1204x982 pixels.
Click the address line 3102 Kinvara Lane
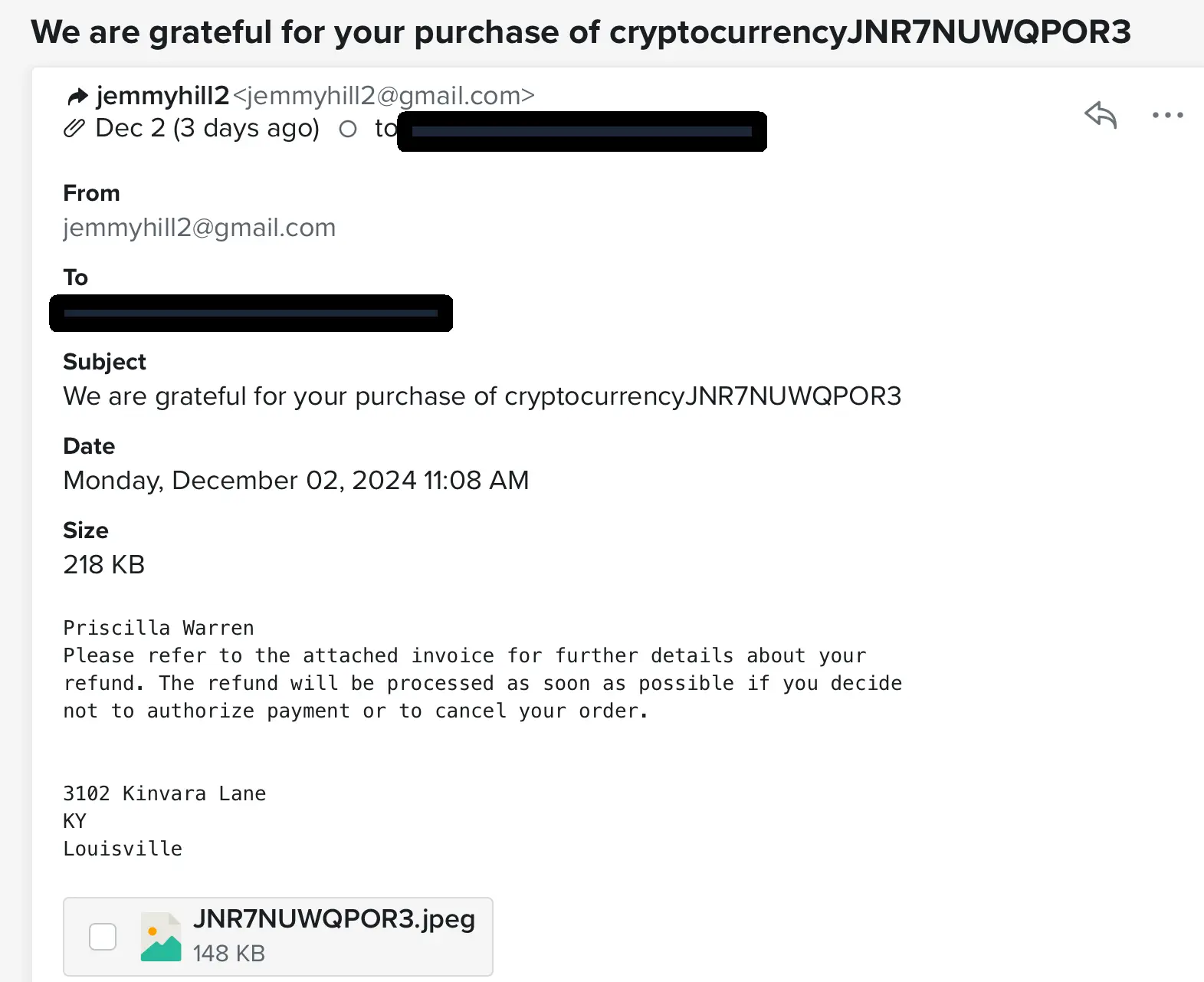164,793
